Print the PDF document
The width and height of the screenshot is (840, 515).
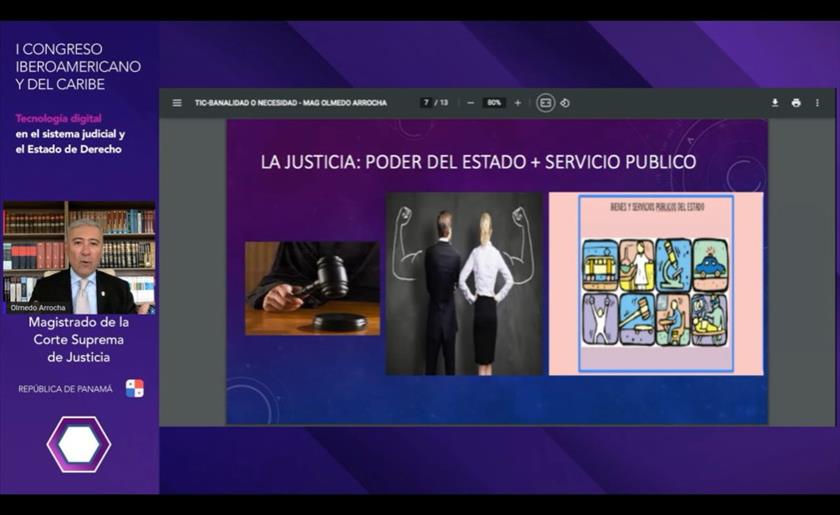(796, 103)
